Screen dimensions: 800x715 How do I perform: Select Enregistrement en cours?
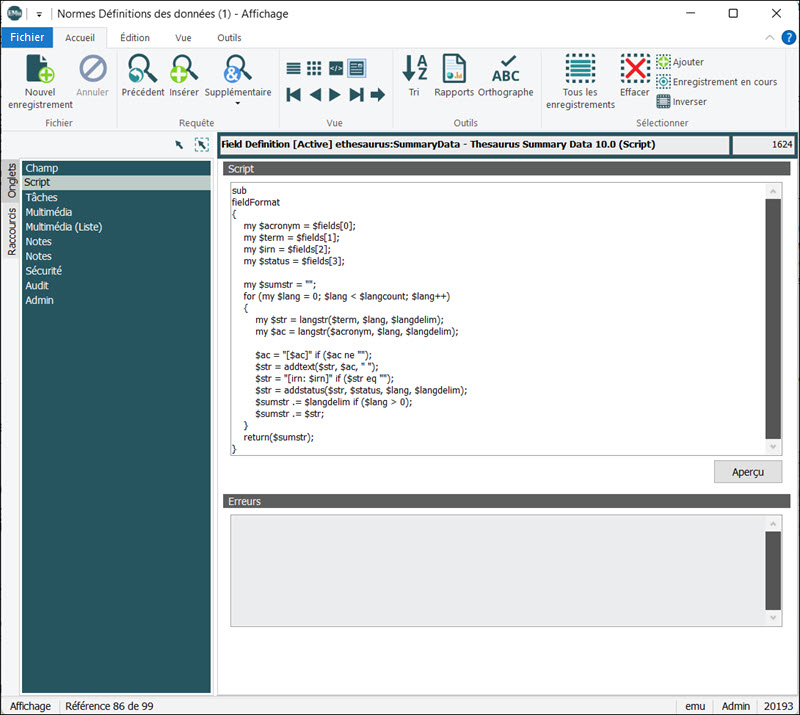pyautogui.click(x=717, y=82)
